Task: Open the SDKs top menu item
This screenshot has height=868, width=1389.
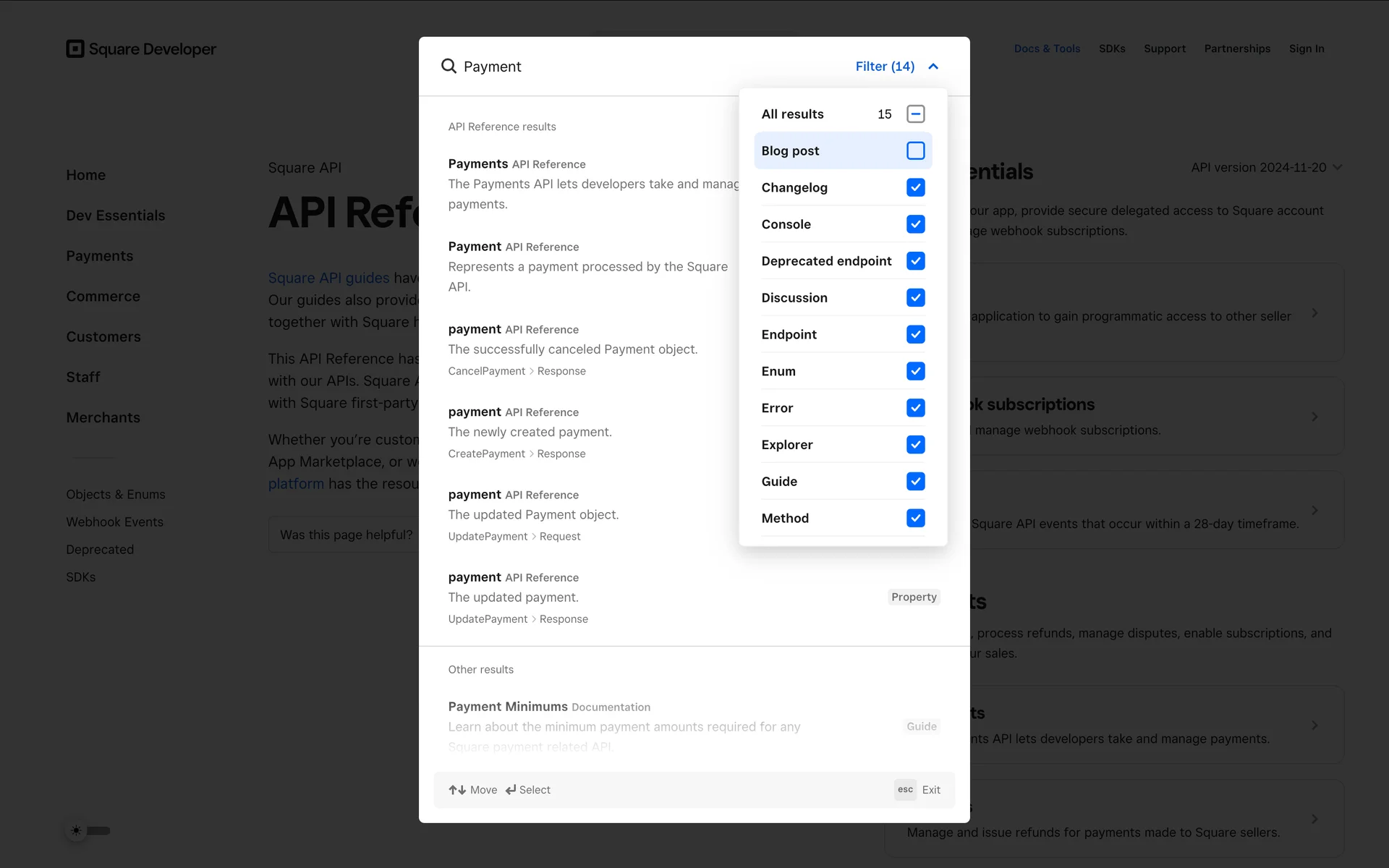Action: click(x=1111, y=48)
